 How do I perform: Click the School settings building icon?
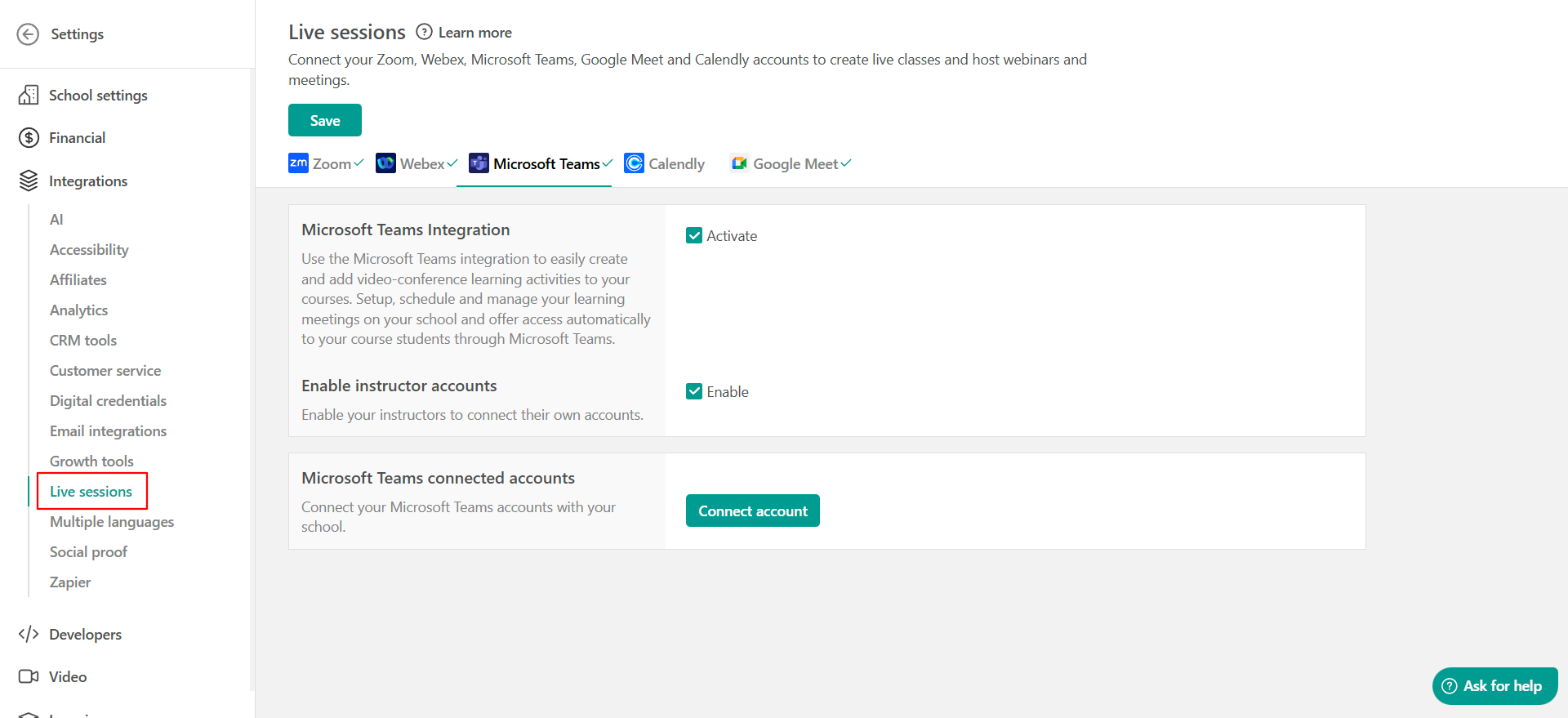point(29,95)
